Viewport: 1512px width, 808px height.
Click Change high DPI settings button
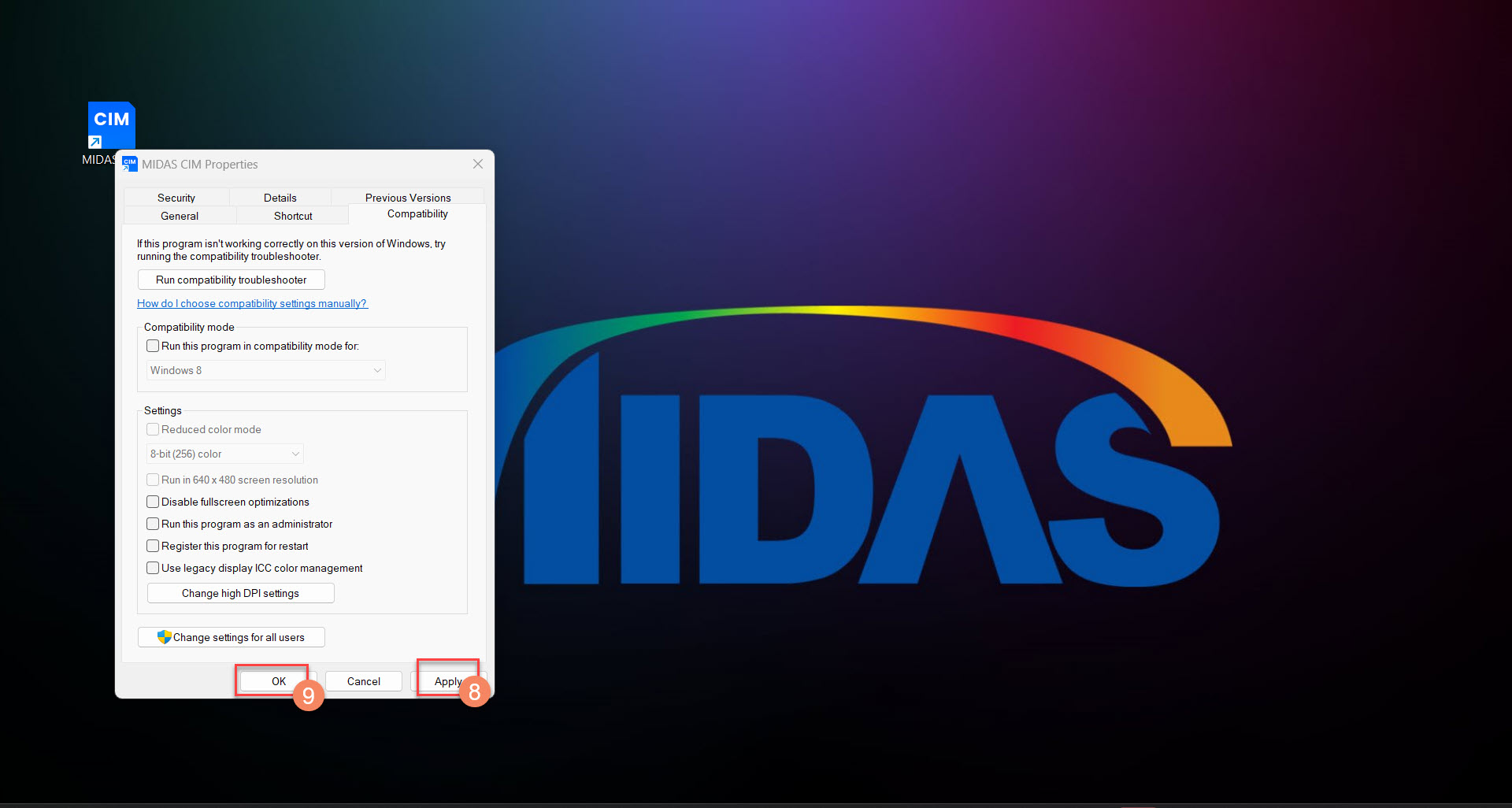pyautogui.click(x=241, y=593)
